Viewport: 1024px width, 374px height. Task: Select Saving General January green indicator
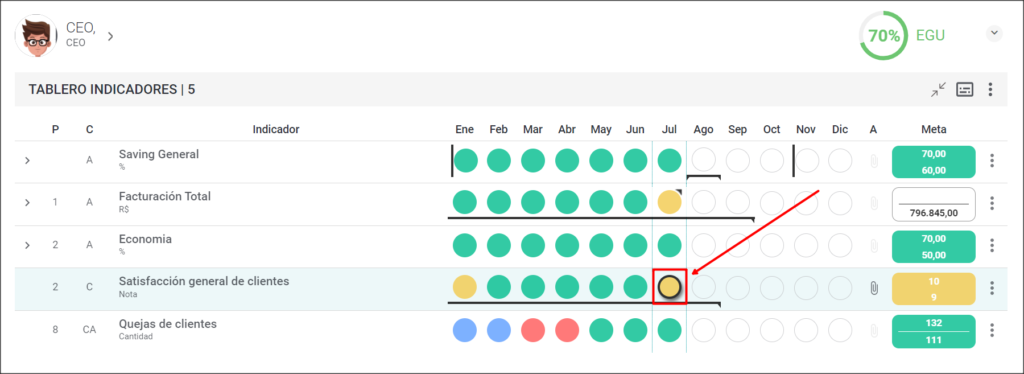465,161
